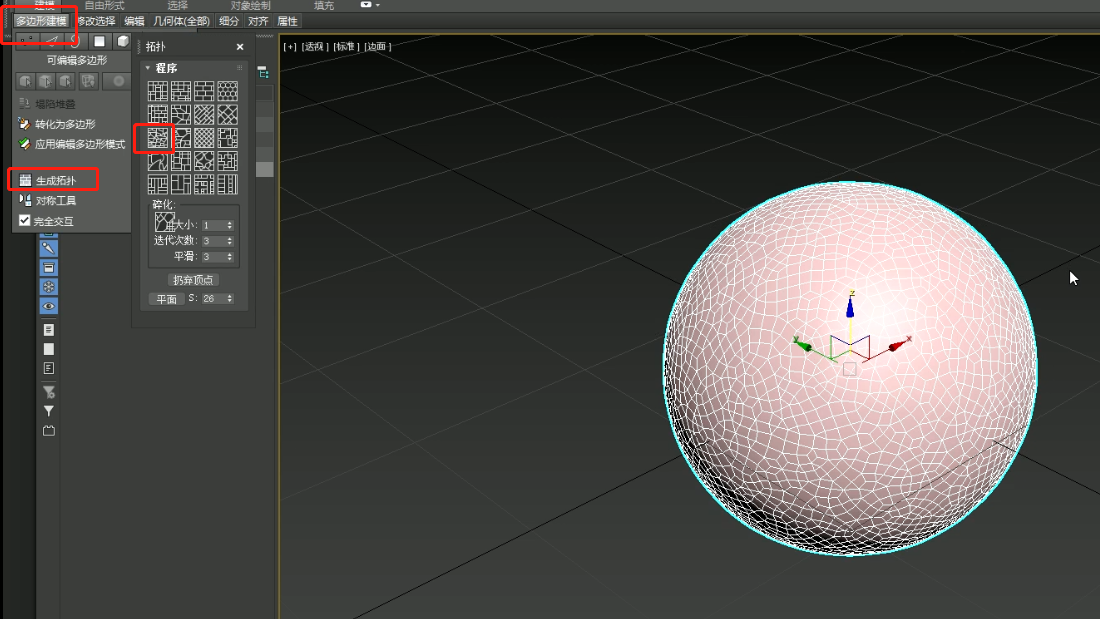Click 扔弃顶点 button
The width and height of the screenshot is (1100, 619).
(x=193, y=280)
